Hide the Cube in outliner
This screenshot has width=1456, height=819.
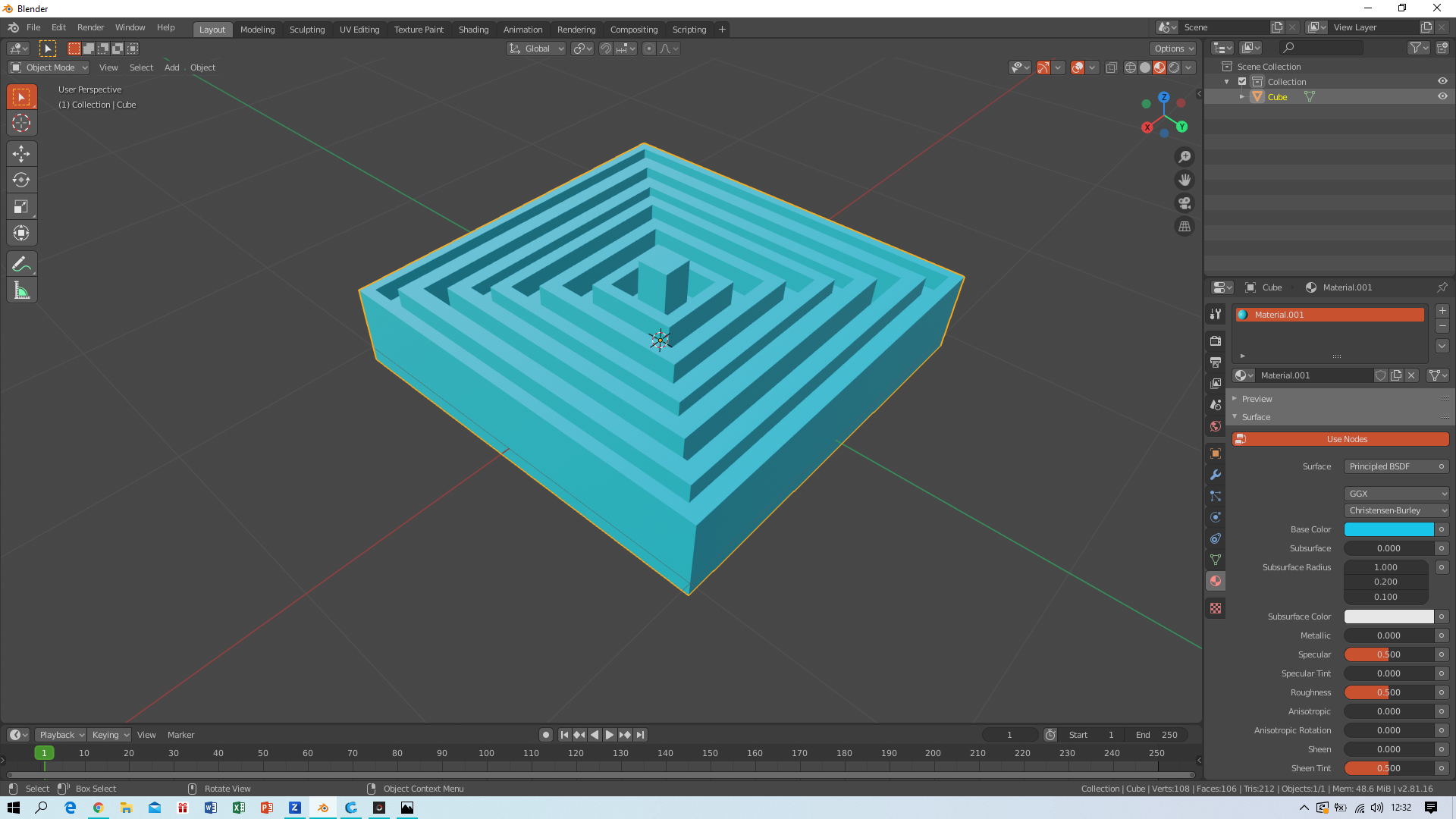pyautogui.click(x=1442, y=96)
